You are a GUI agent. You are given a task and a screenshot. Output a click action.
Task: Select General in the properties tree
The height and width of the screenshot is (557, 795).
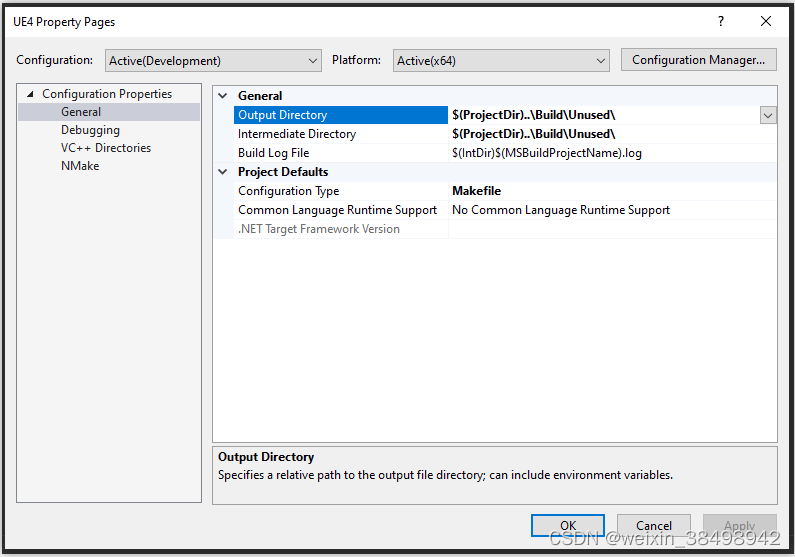81,112
